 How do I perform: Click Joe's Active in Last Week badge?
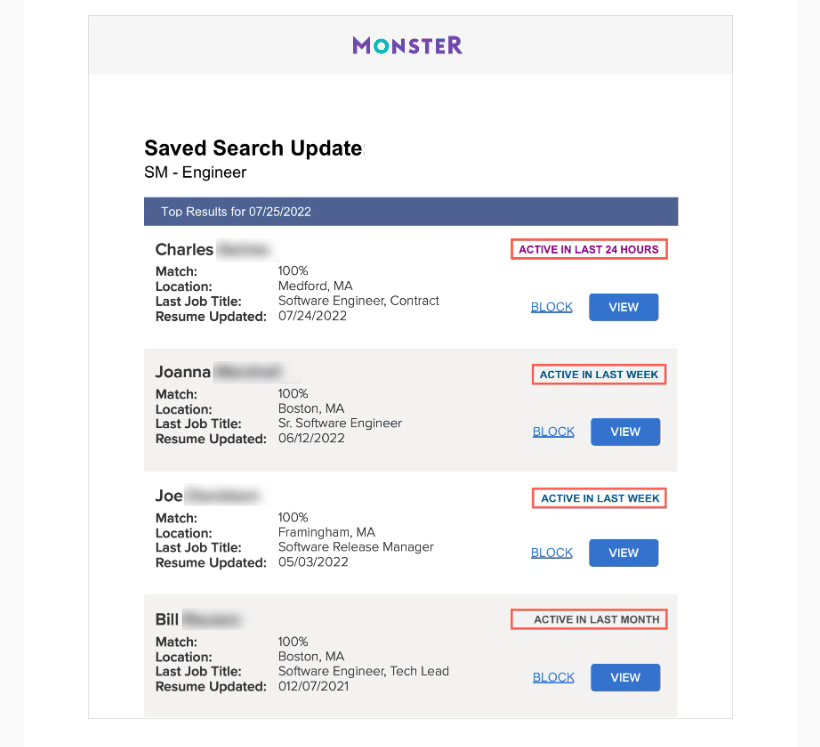point(599,498)
